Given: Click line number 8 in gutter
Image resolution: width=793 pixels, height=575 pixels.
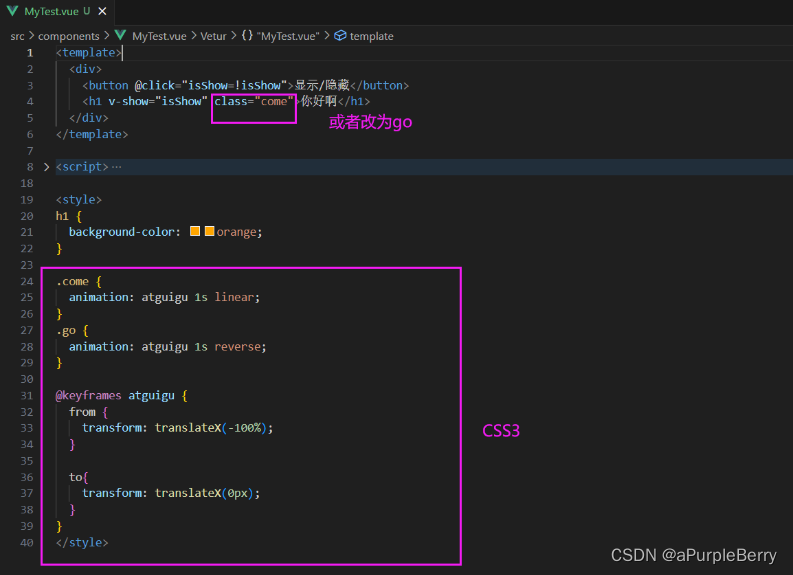Looking at the screenshot, I should point(30,167).
